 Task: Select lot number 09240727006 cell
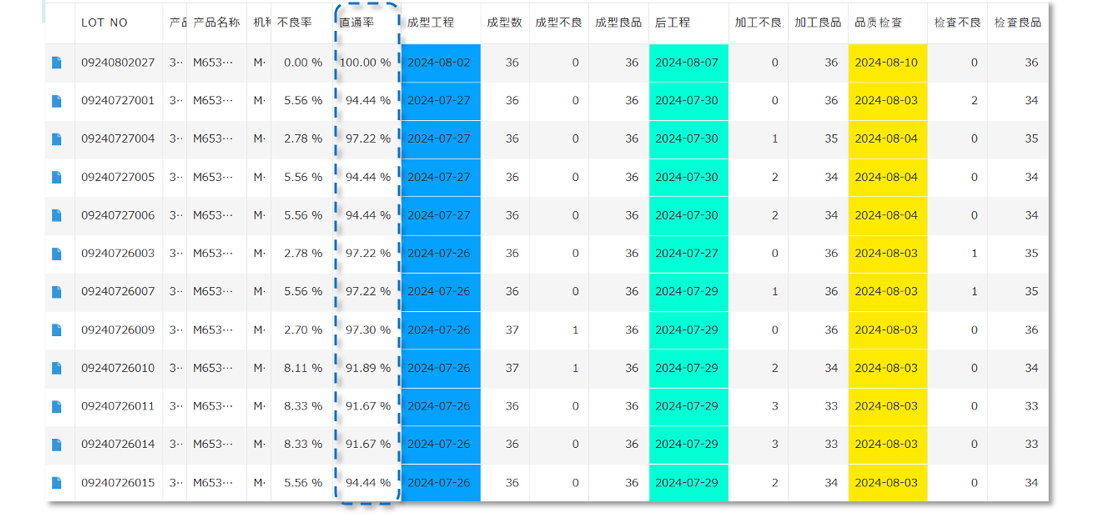[118, 215]
